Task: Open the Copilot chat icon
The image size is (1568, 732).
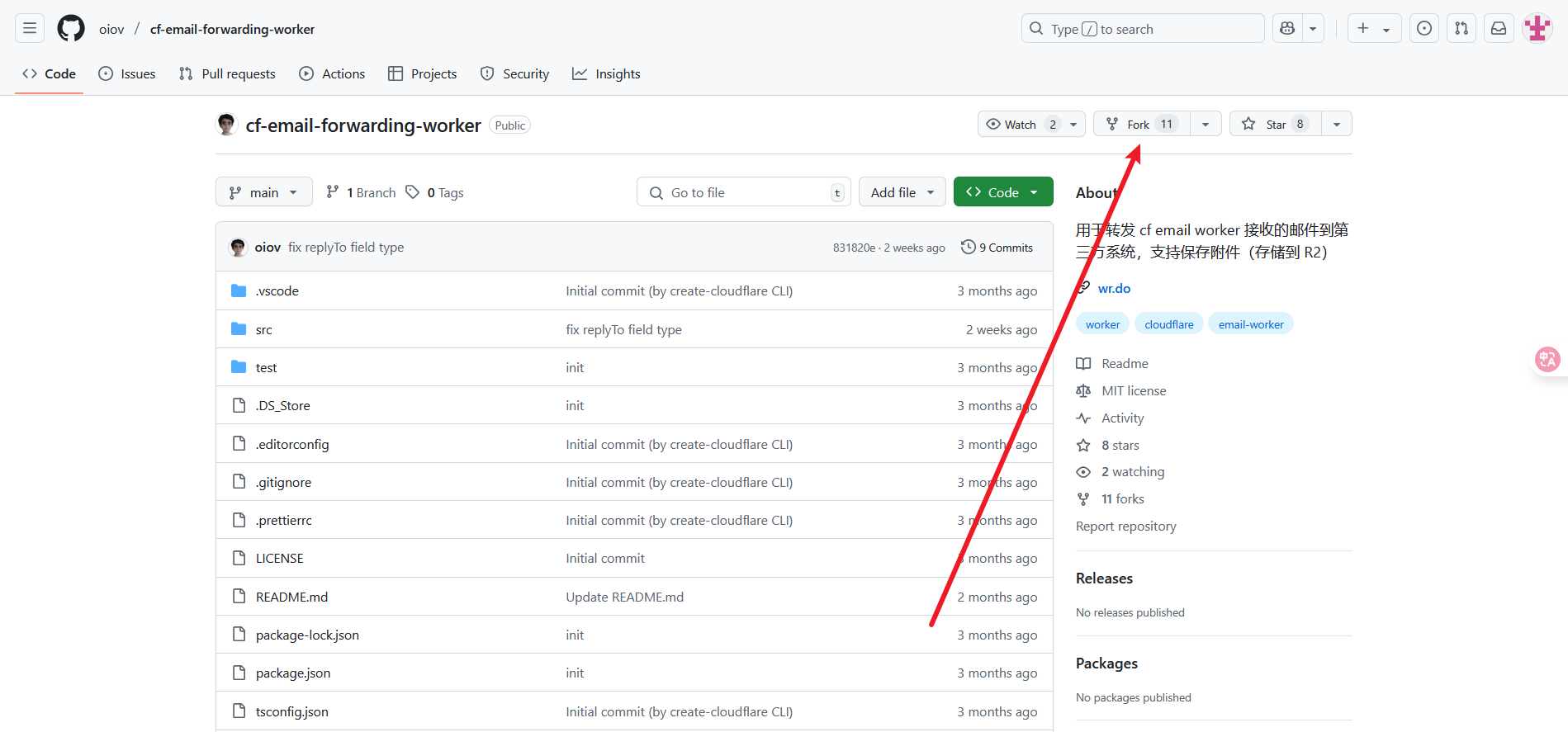Action: [1287, 29]
